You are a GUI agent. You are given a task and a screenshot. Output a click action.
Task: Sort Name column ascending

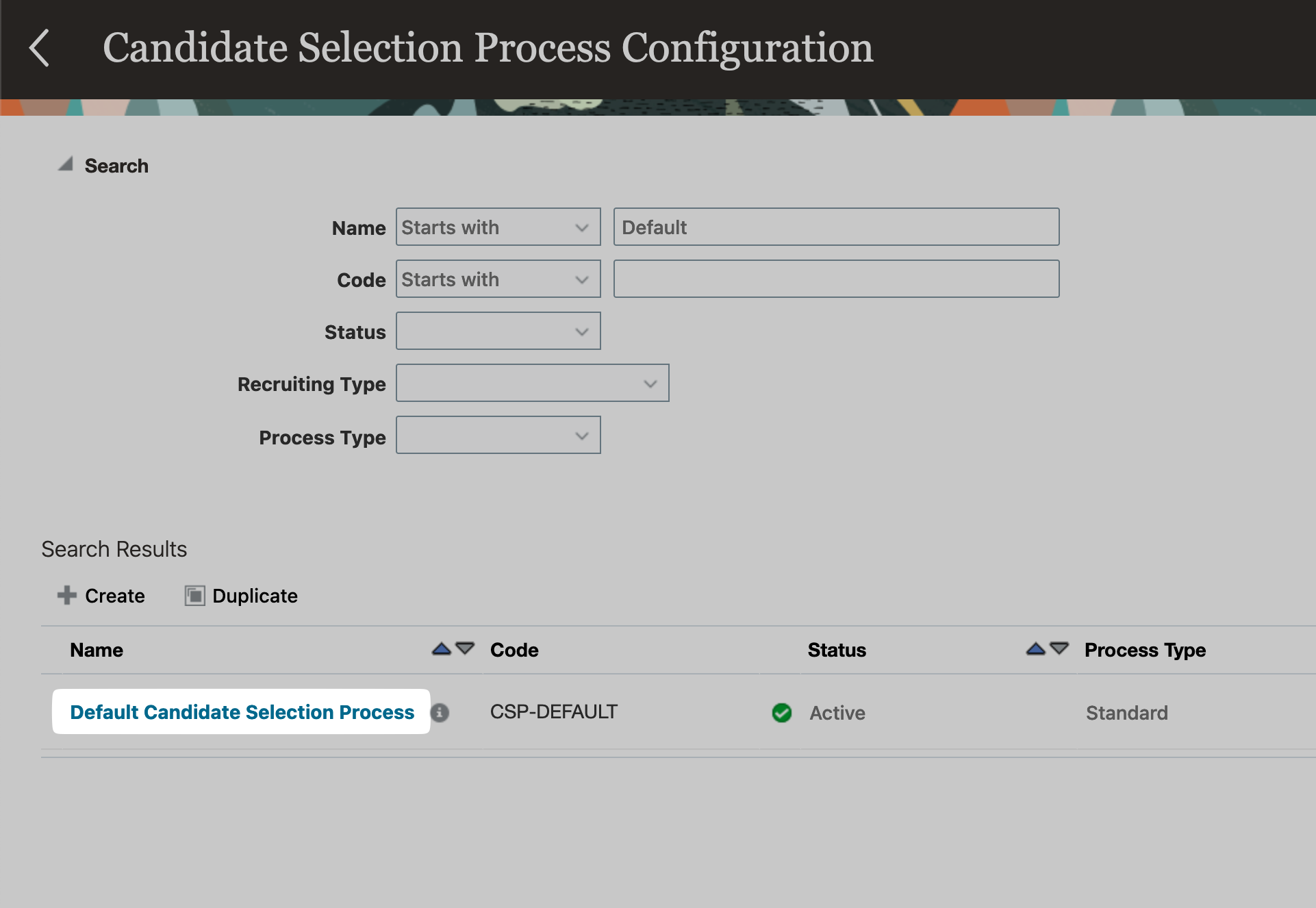pos(442,648)
